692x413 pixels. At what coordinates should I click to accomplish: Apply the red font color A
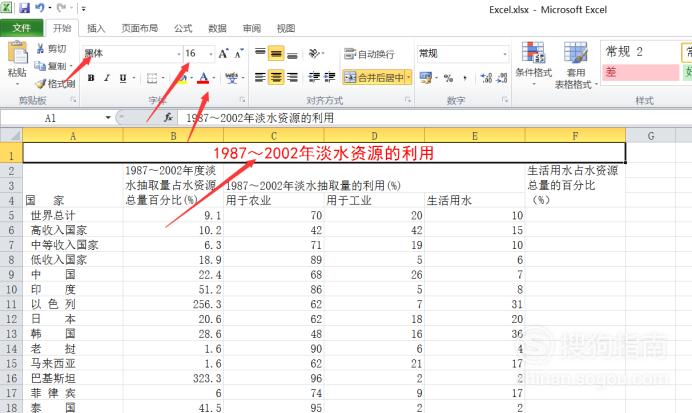click(x=203, y=78)
